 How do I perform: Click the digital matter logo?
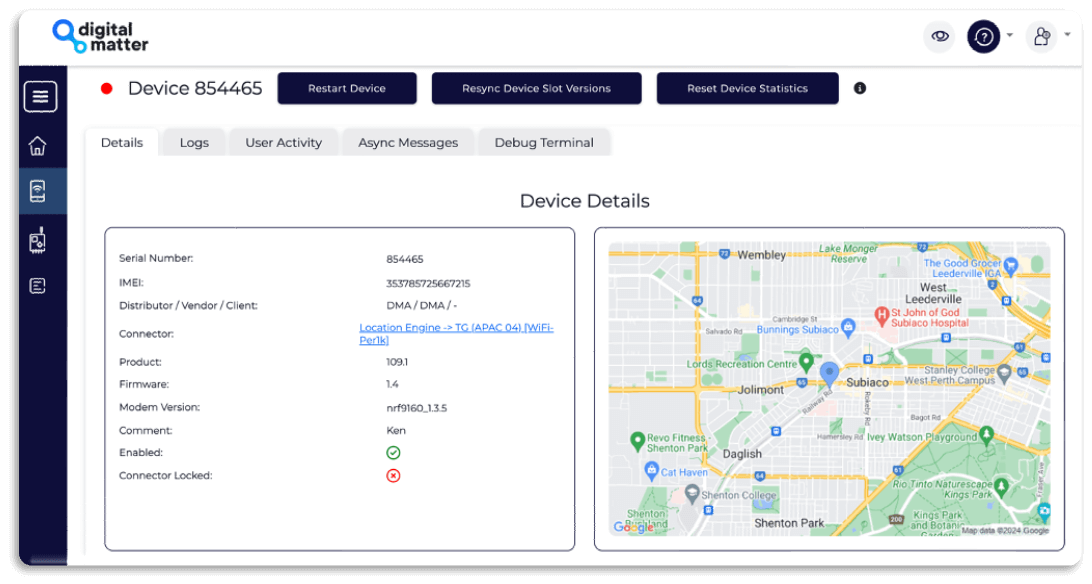(x=100, y=37)
